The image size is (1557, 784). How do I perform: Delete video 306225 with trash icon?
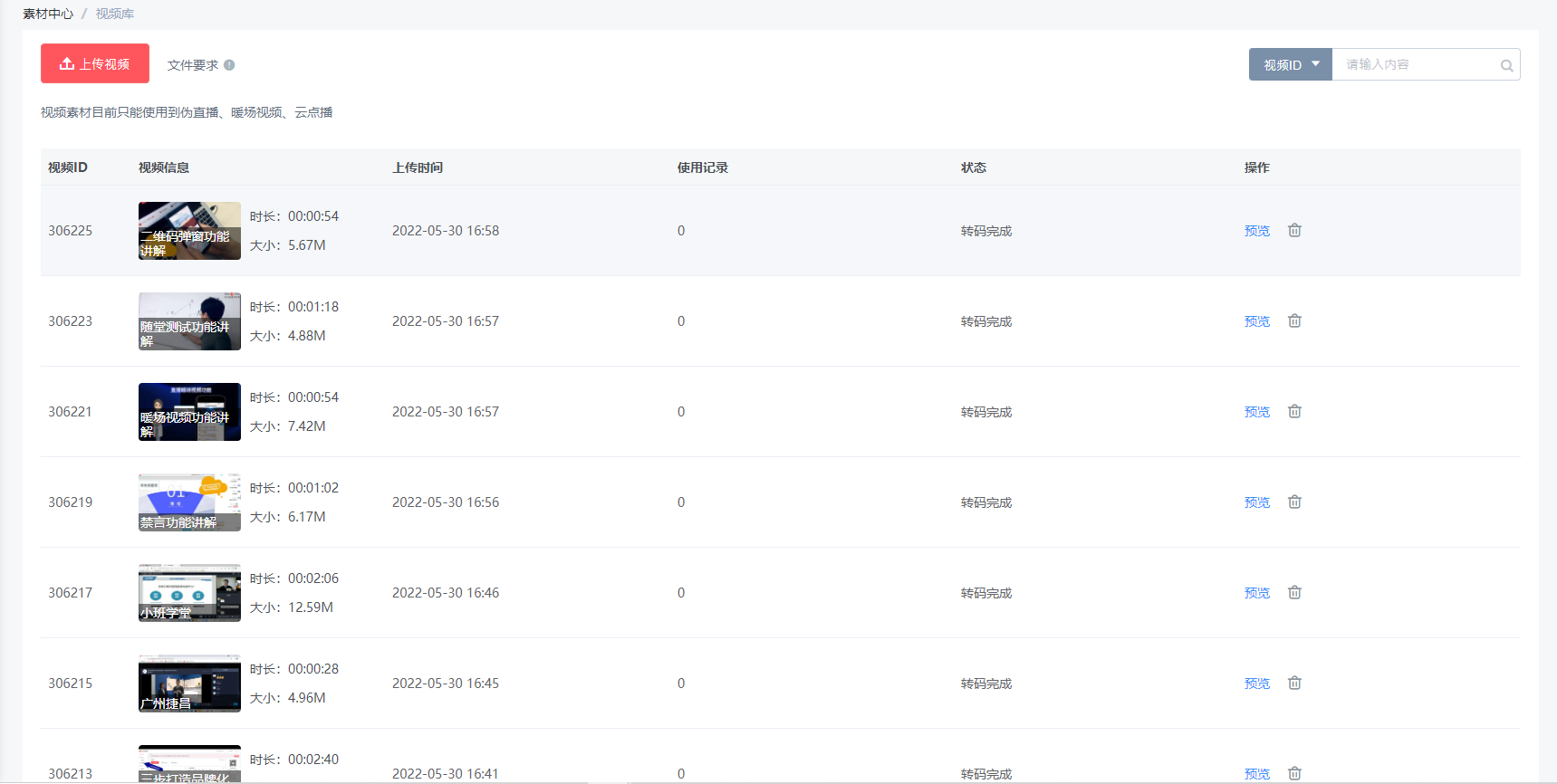tap(1294, 231)
